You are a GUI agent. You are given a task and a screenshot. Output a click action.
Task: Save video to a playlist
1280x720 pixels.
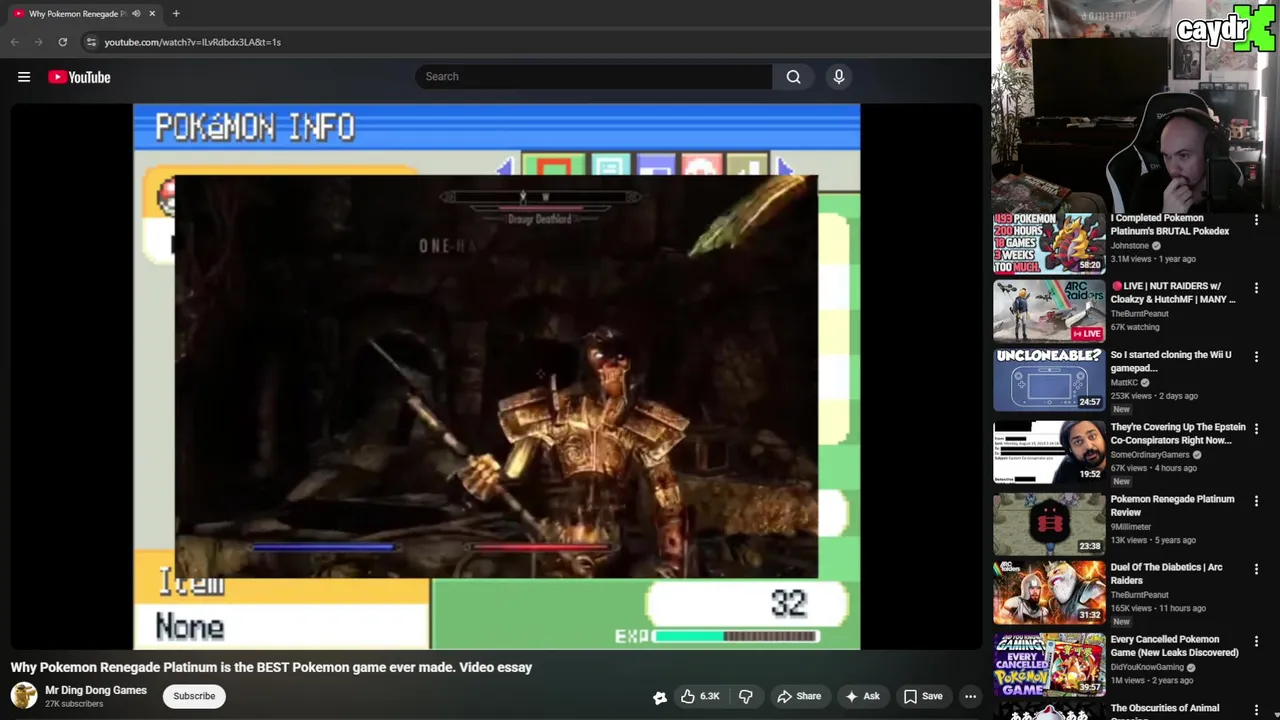[923, 696]
